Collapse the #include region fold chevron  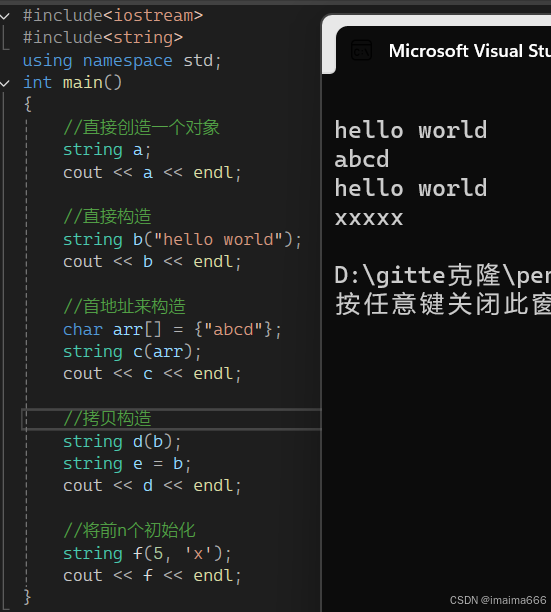[5, 16]
